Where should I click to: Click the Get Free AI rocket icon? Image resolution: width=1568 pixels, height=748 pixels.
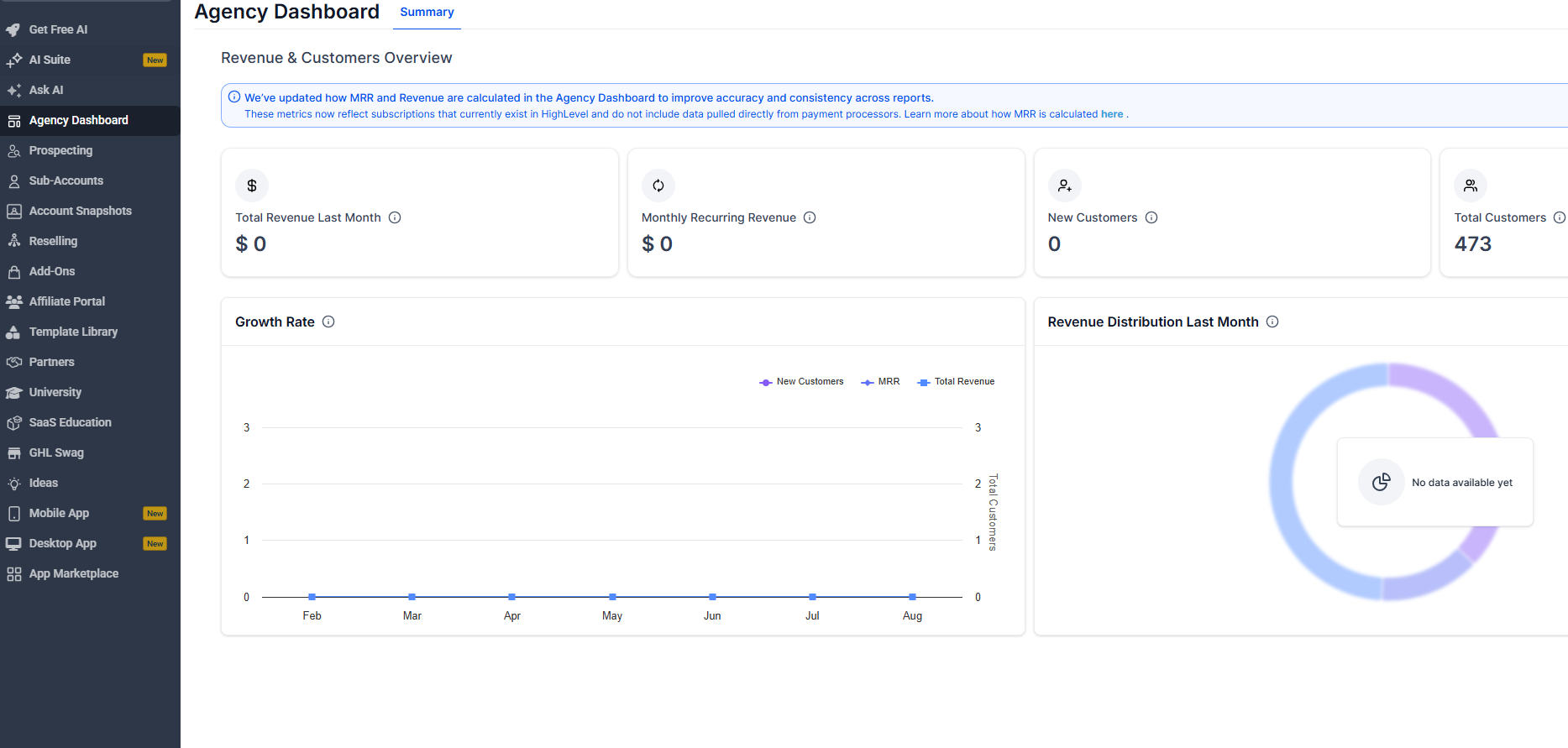click(x=13, y=29)
